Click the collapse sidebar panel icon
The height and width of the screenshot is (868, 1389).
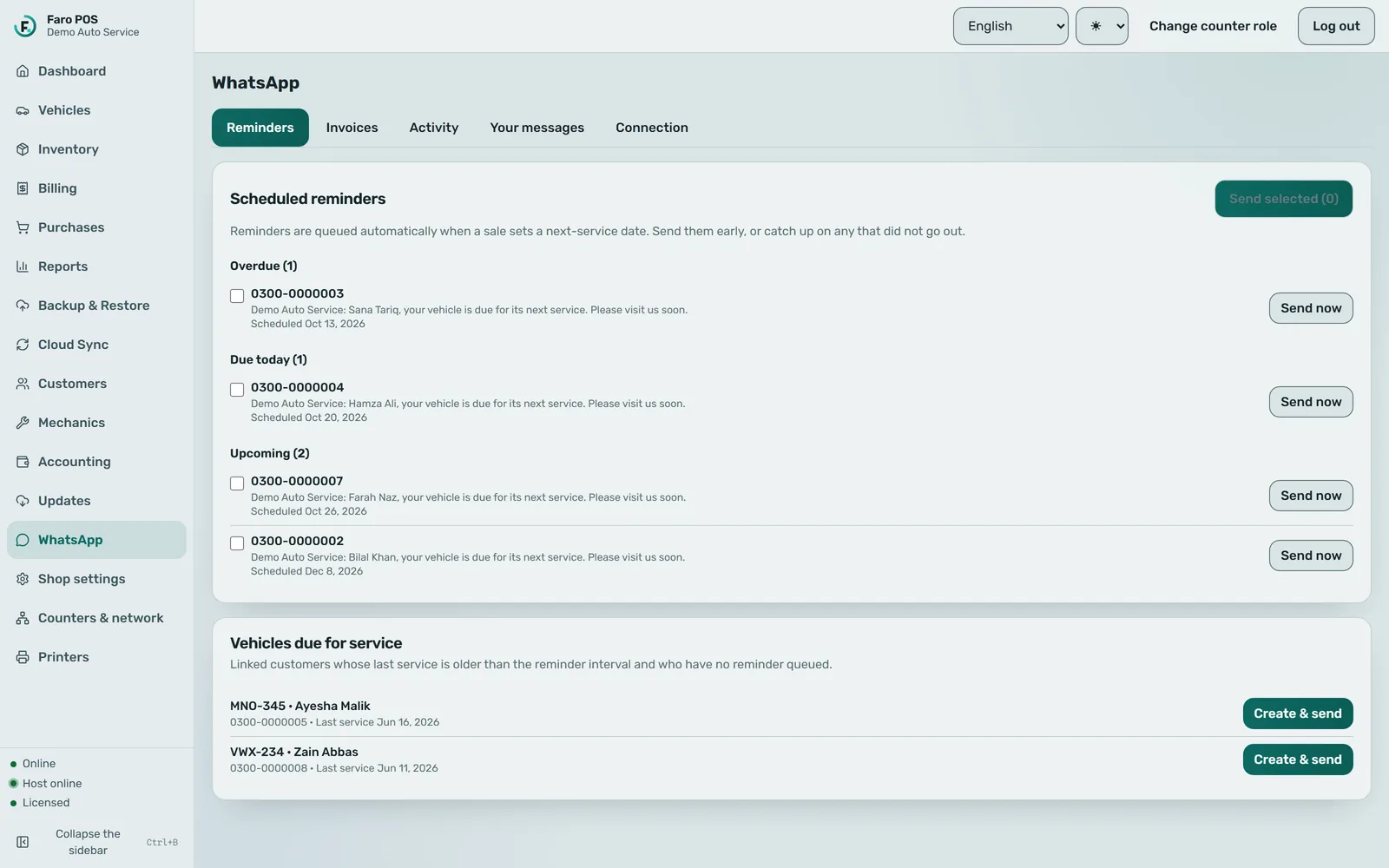(x=23, y=842)
